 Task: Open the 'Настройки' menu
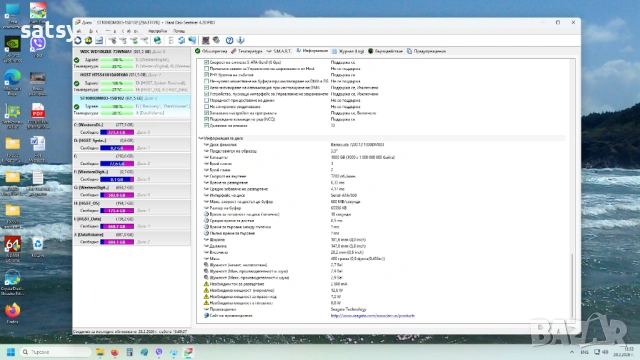(x=158, y=31)
